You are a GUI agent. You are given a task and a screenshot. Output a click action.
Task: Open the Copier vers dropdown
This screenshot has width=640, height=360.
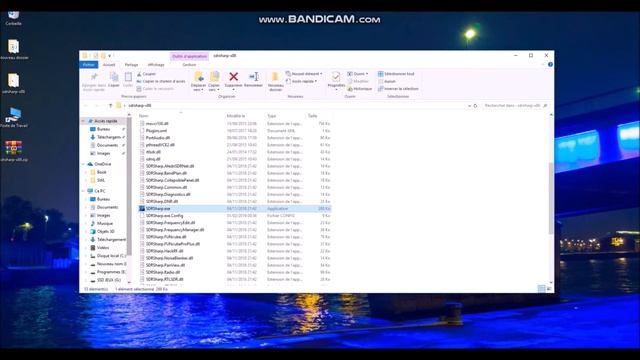point(214,82)
